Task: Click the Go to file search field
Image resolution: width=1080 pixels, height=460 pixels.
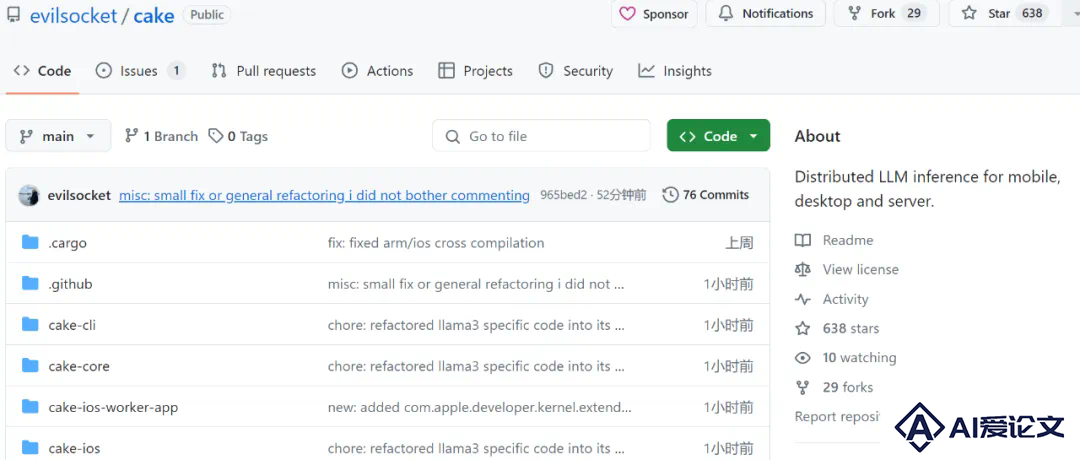Action: 541,136
